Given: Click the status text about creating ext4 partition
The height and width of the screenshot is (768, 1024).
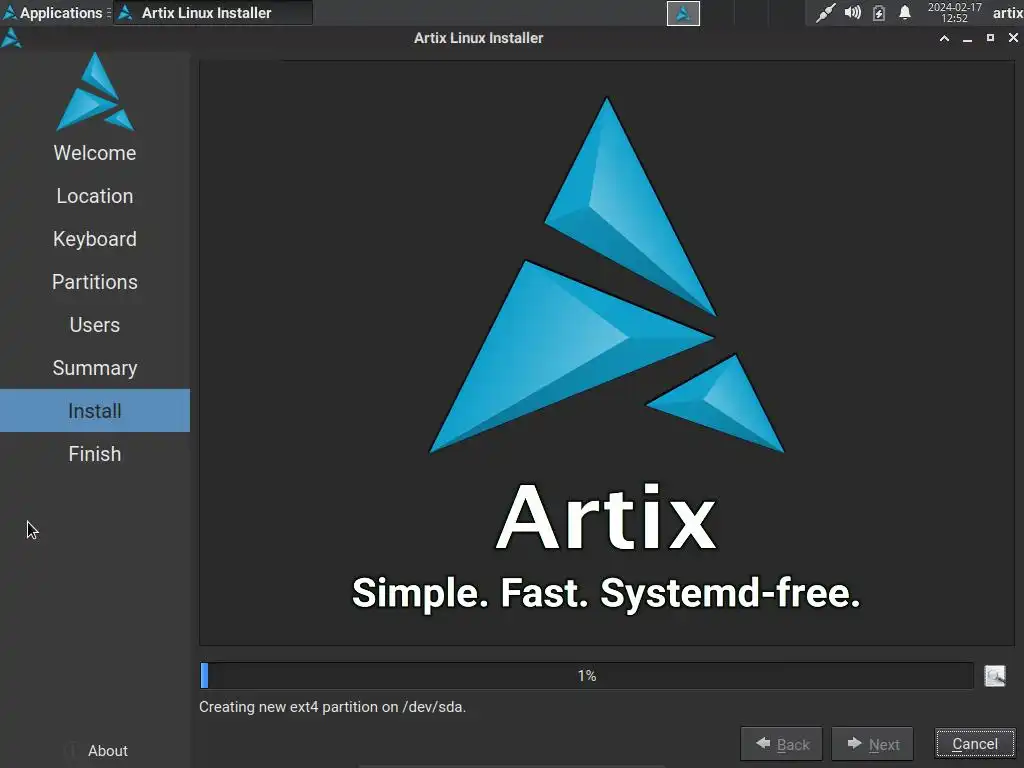Looking at the screenshot, I should point(332,707).
